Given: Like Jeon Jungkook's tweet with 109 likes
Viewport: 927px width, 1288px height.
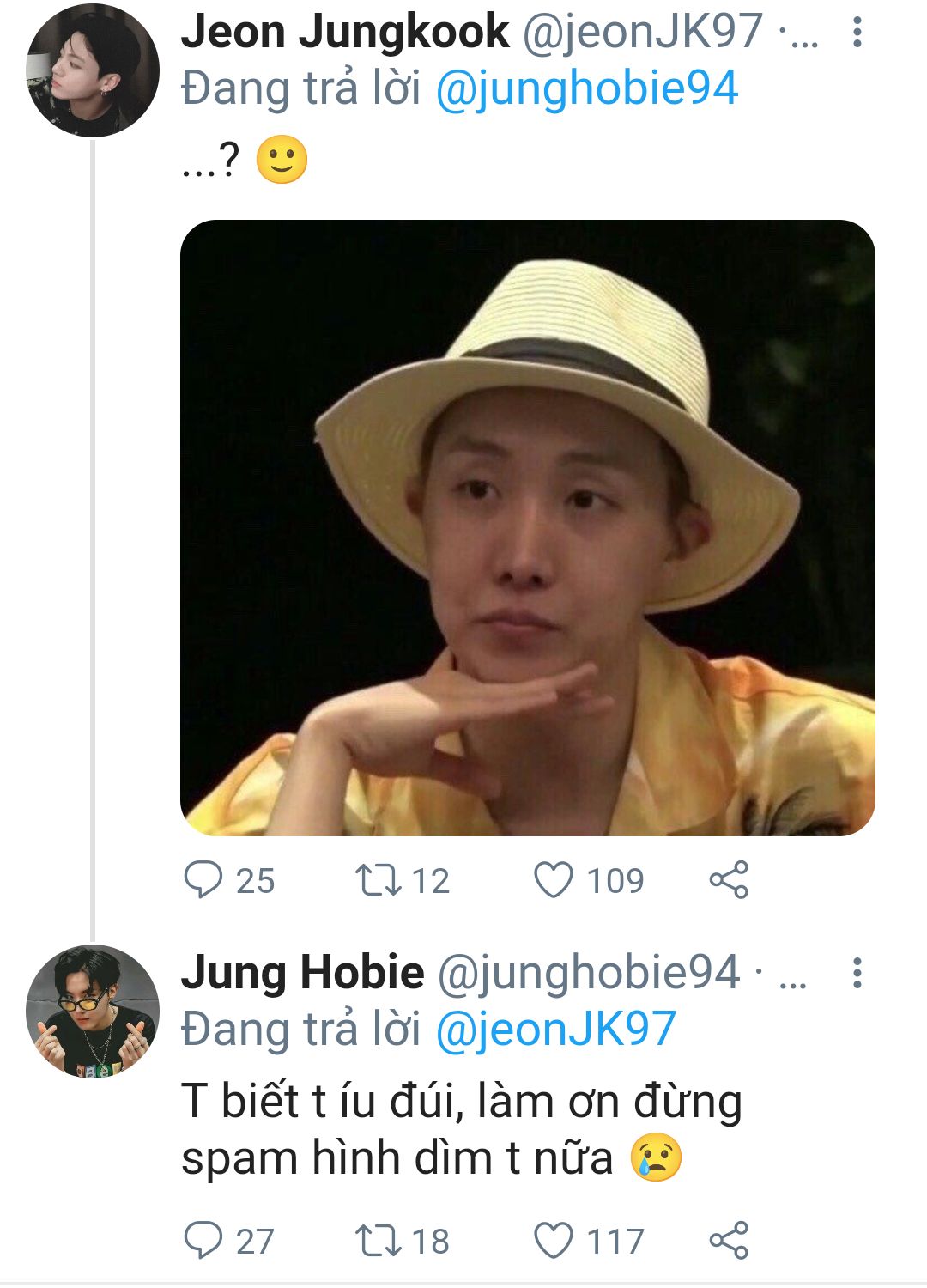Looking at the screenshot, I should click(554, 880).
